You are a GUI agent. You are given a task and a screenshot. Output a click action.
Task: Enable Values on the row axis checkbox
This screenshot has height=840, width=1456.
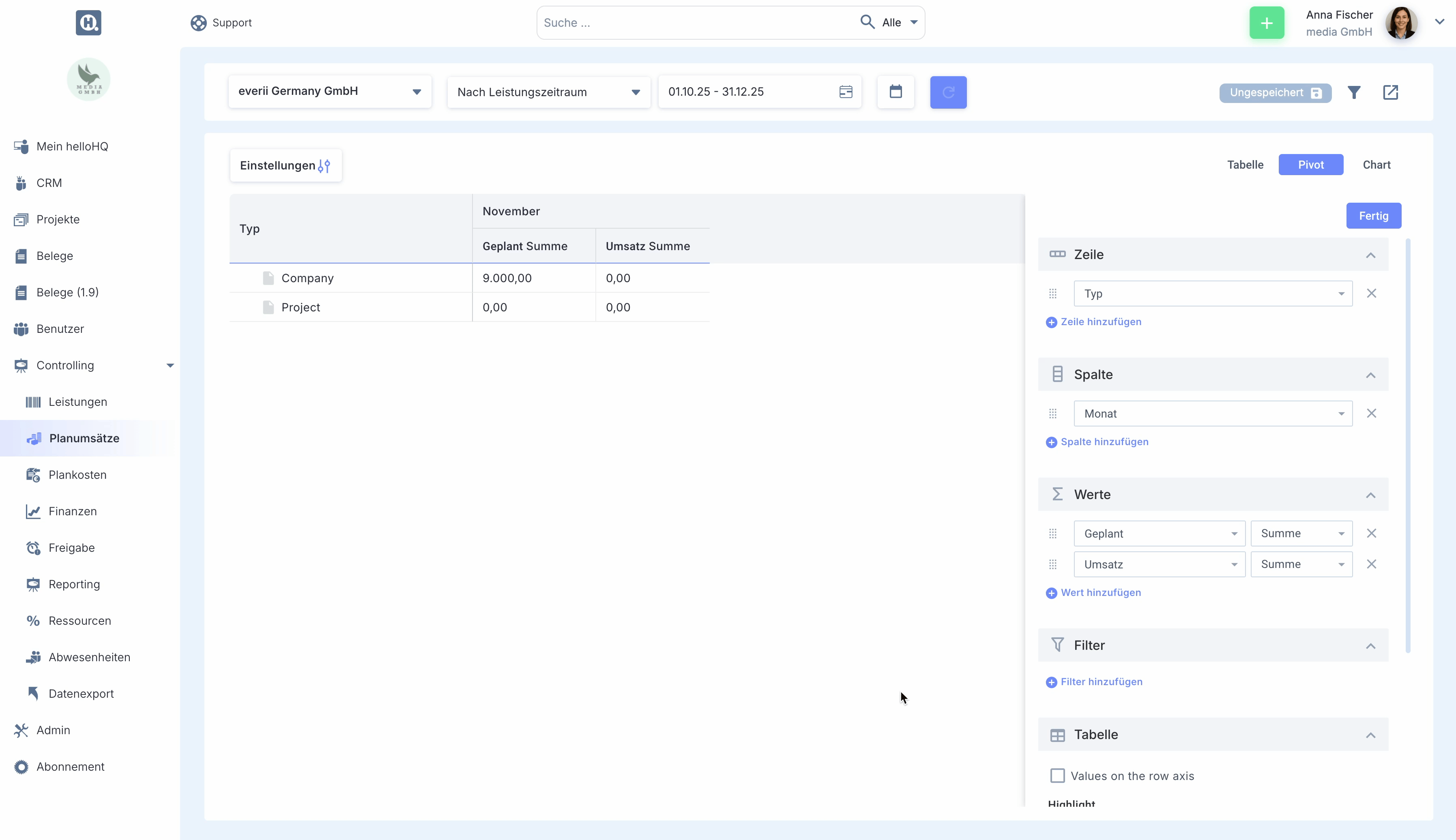[1057, 776]
